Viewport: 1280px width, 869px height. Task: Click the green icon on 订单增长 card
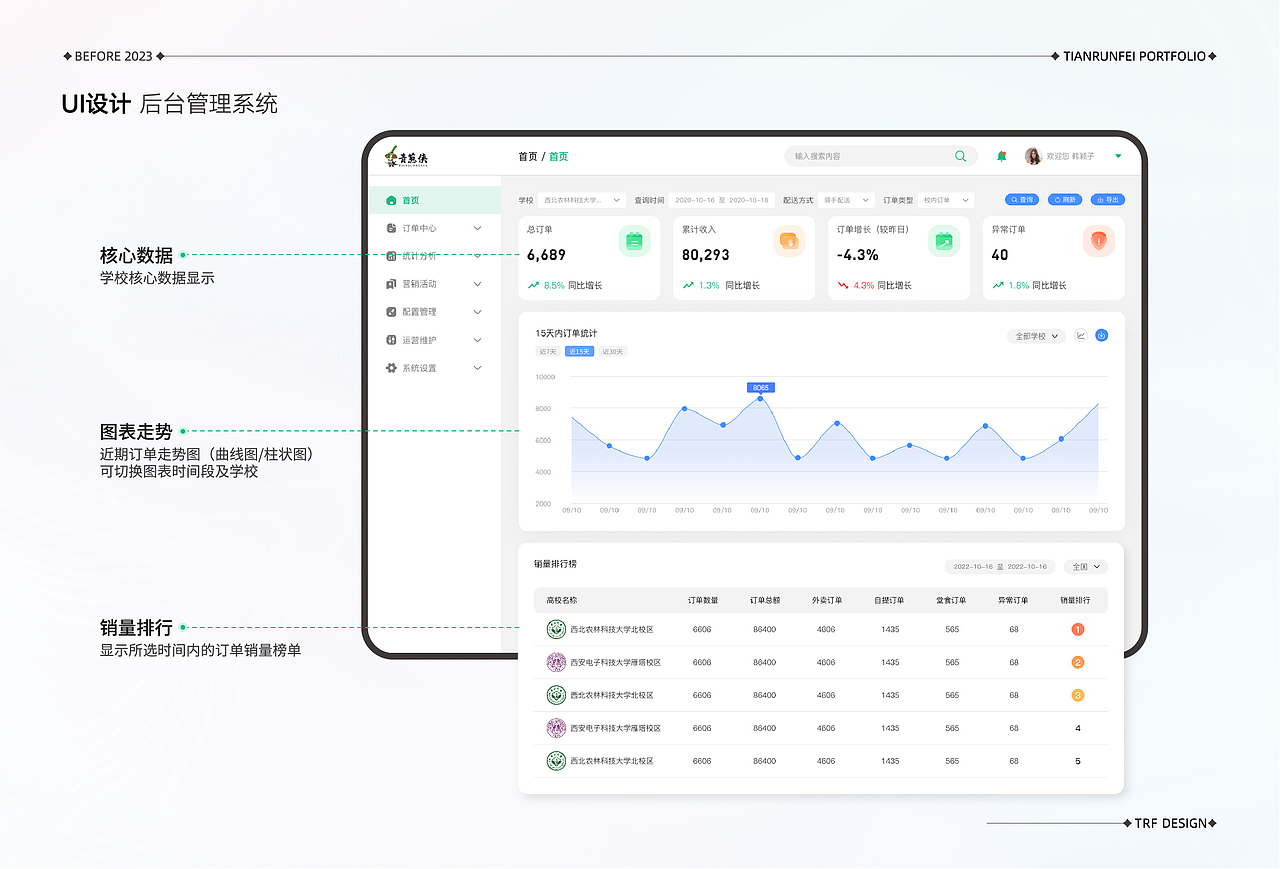tap(943, 240)
